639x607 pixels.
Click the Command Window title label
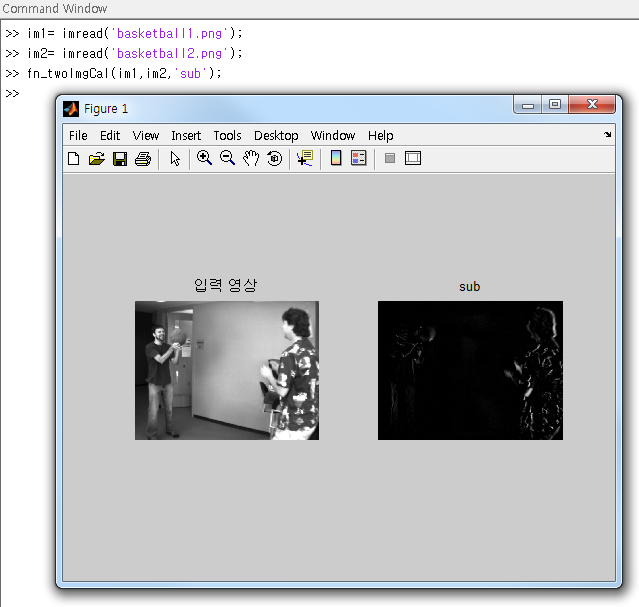[55, 8]
